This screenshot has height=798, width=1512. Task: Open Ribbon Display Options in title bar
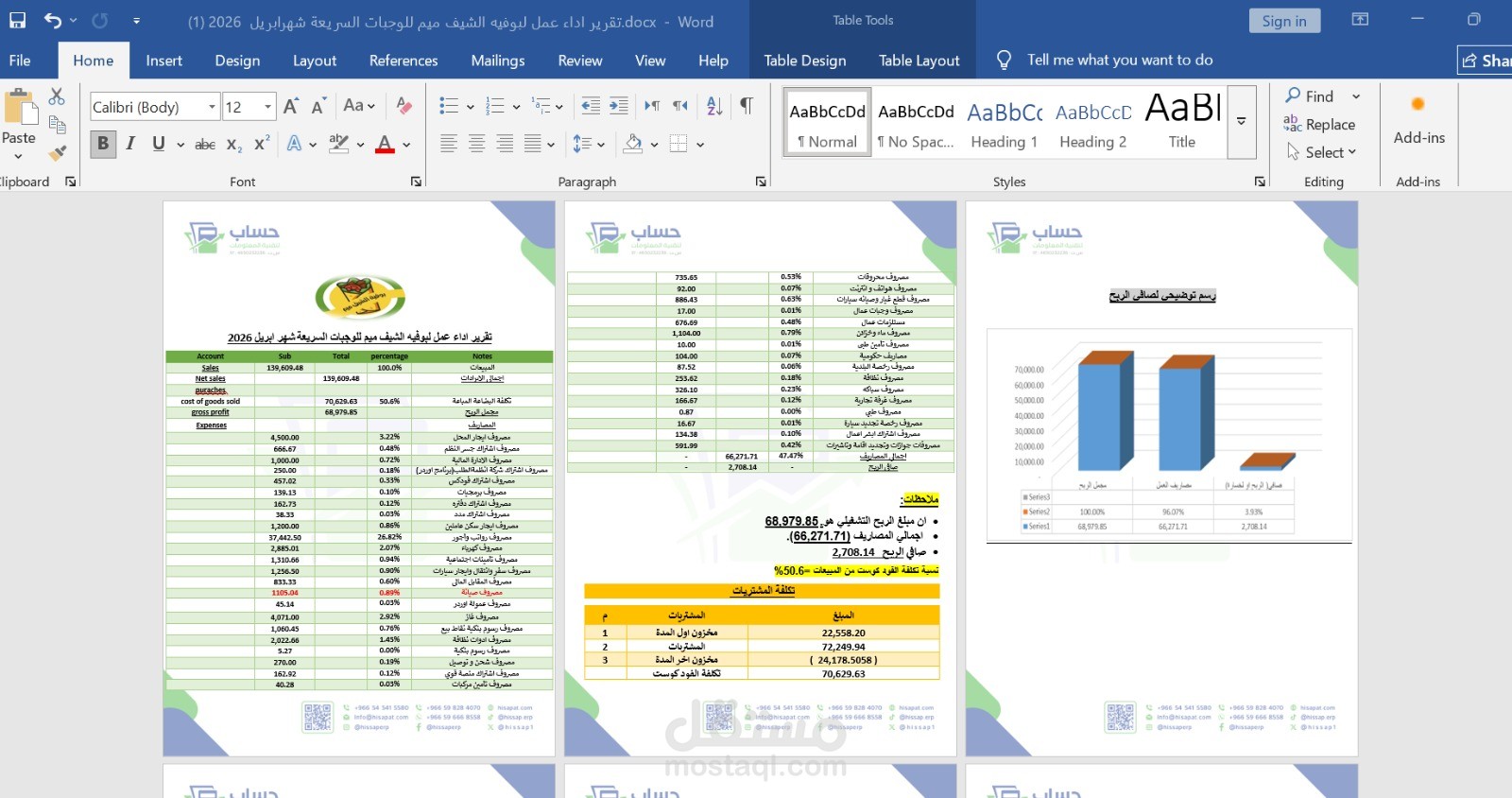pyautogui.click(x=1360, y=20)
